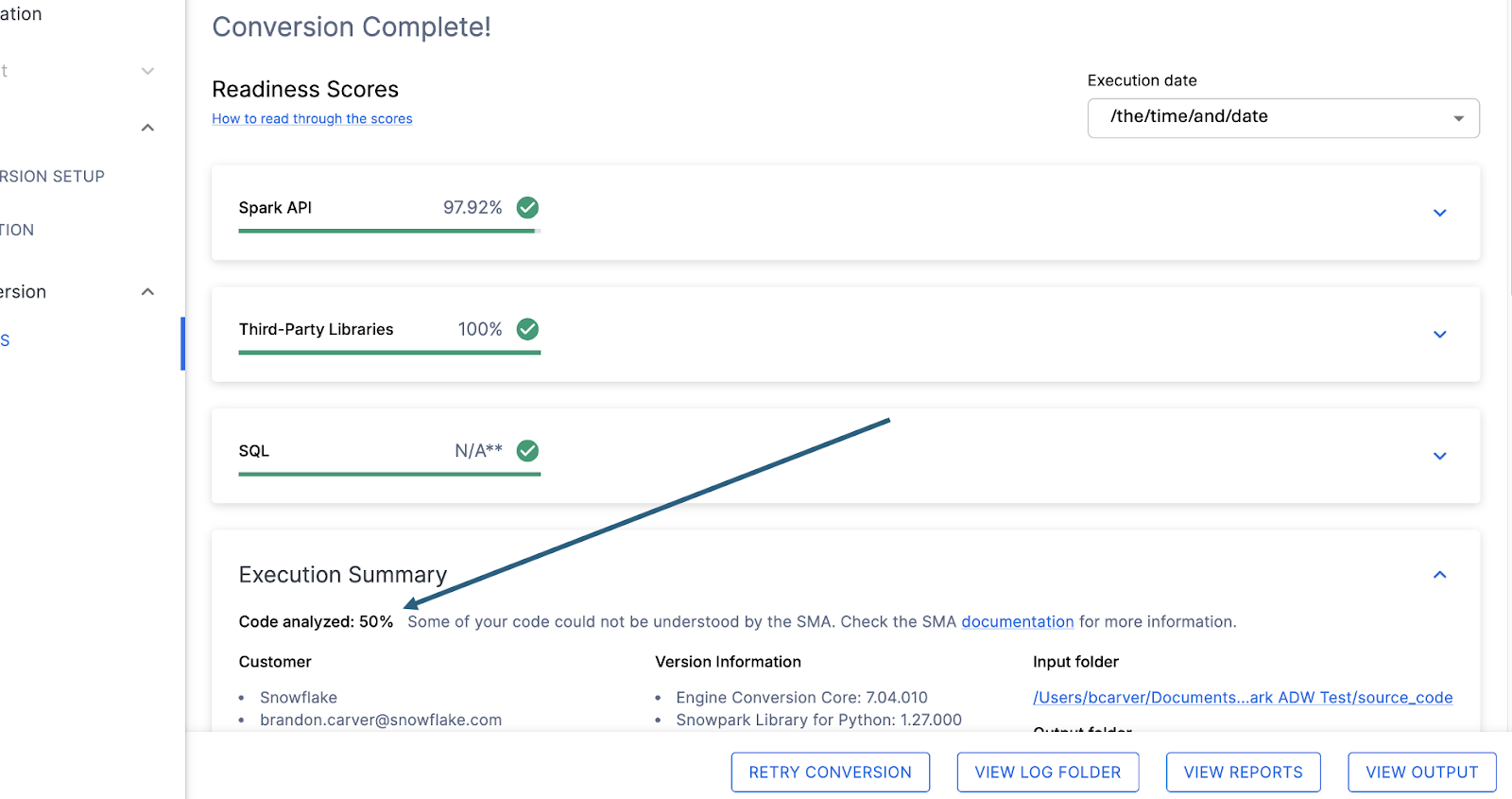Click the Third-Party Libraries green check icon

tap(527, 329)
